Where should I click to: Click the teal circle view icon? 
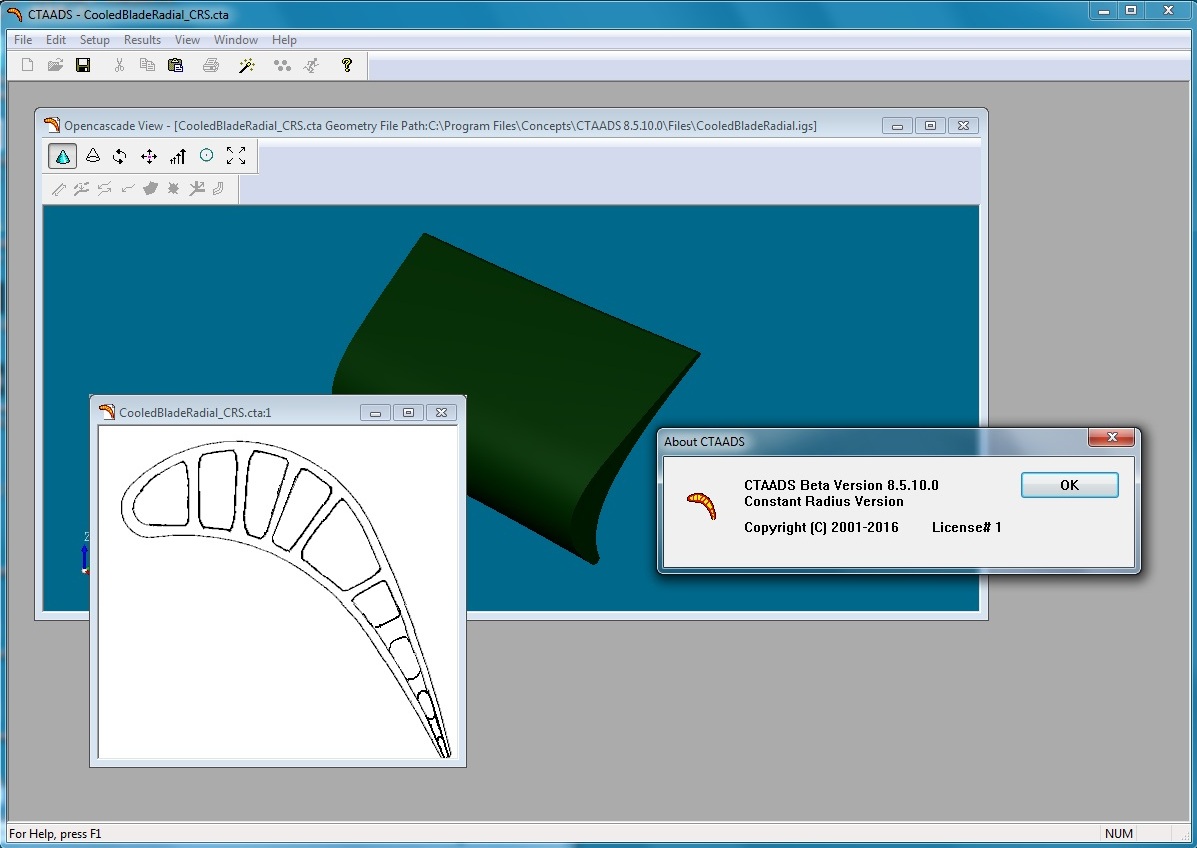point(206,156)
